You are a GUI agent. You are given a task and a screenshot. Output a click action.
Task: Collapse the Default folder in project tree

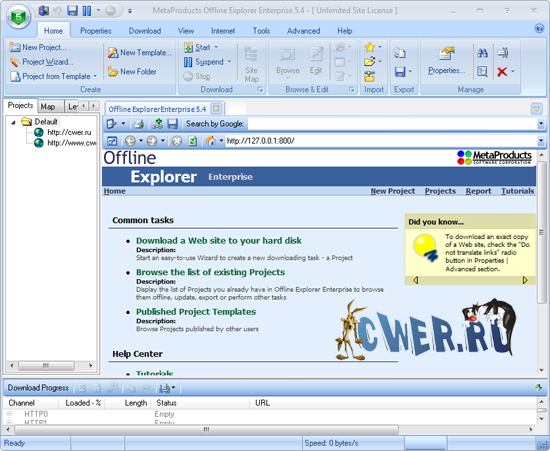pos(13,122)
